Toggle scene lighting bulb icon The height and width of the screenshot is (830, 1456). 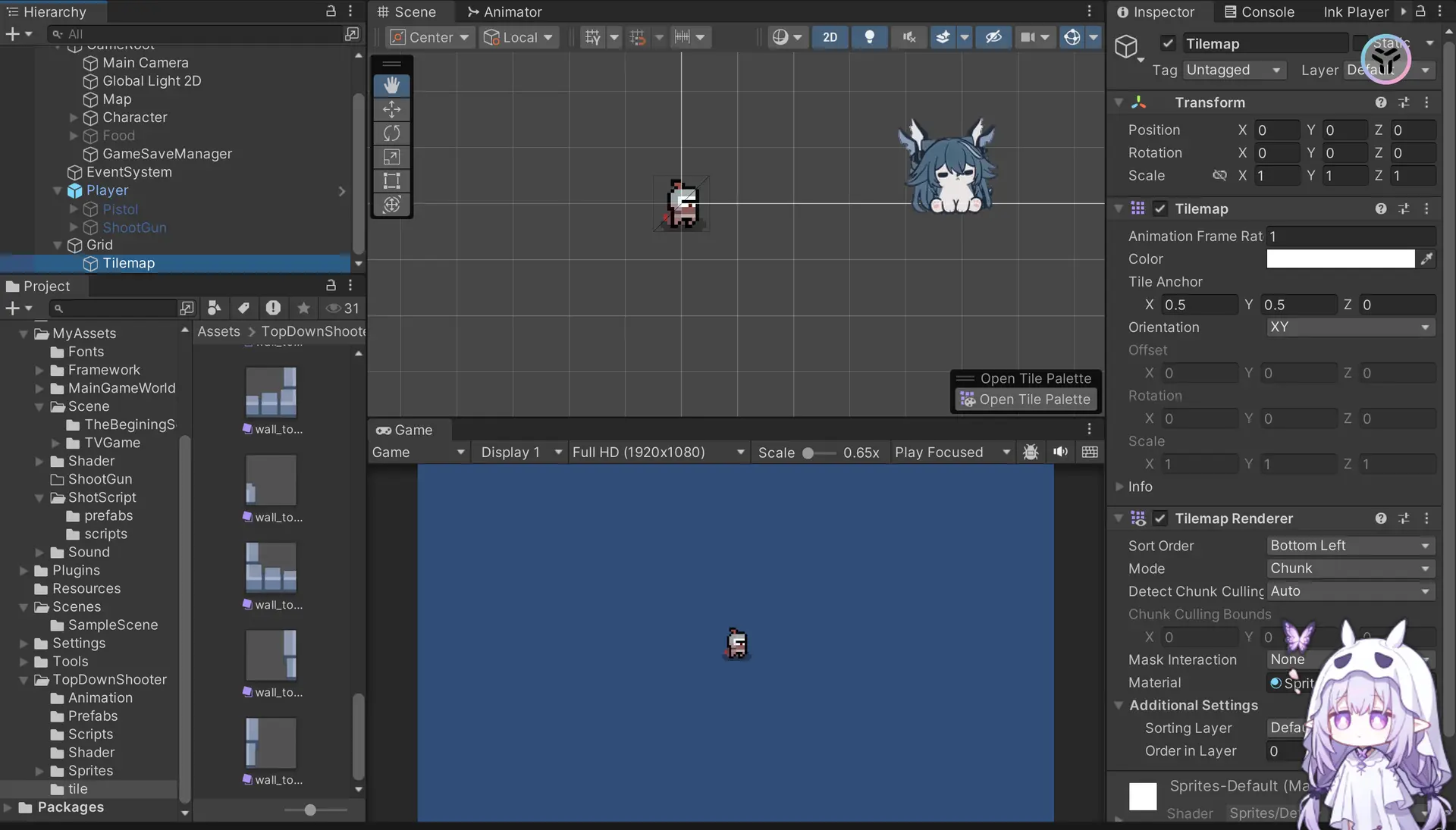(870, 37)
